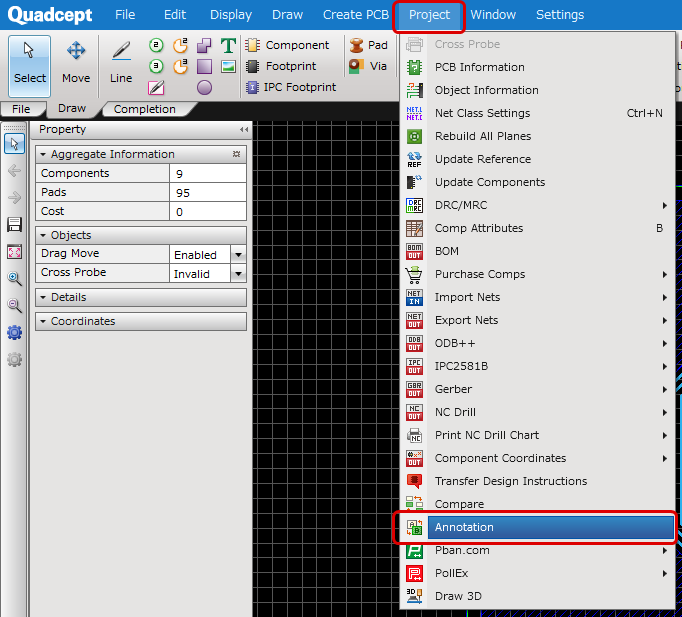Click the blue gear settings icon

point(14,333)
